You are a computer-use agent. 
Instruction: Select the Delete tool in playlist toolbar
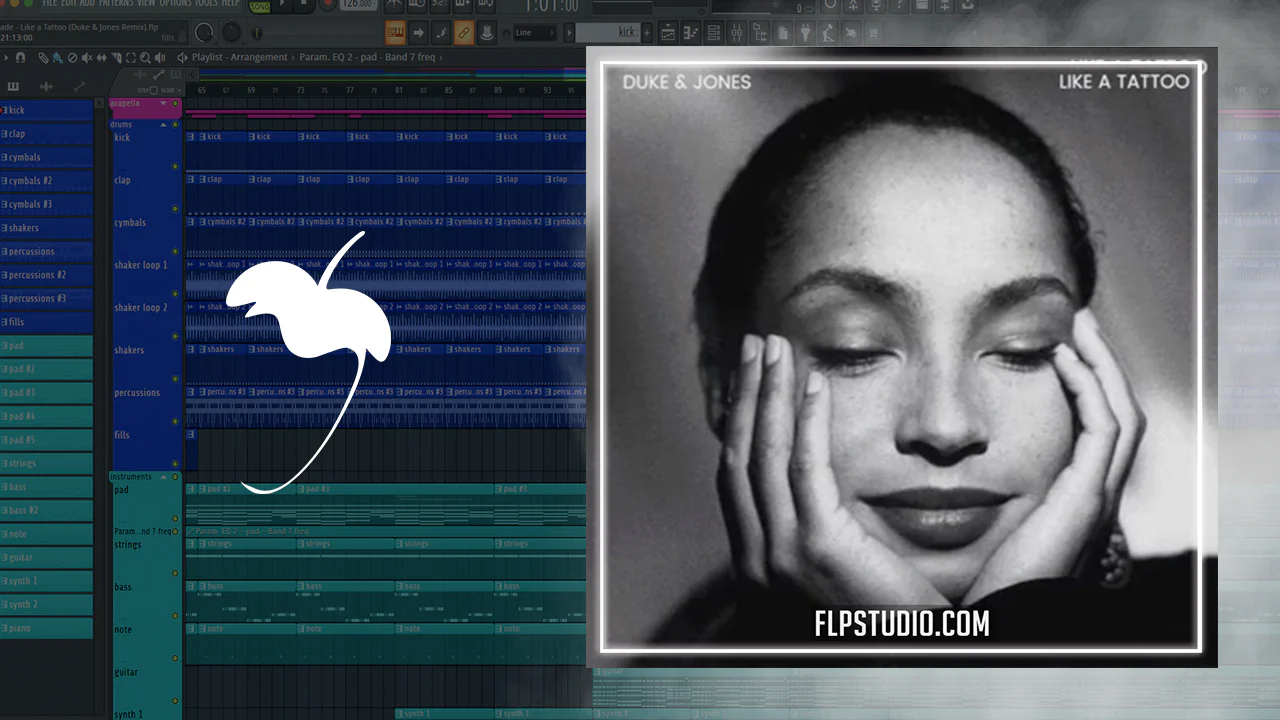point(71,58)
